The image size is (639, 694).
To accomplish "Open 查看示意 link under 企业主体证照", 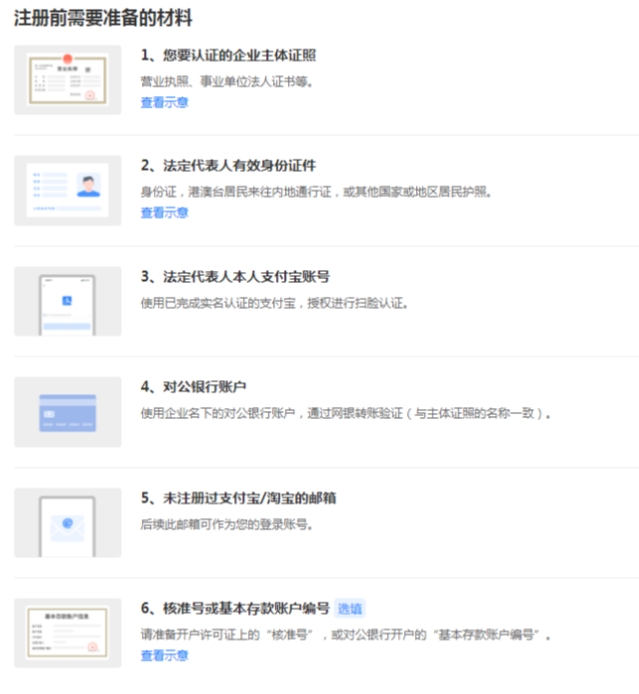I will click(x=164, y=102).
